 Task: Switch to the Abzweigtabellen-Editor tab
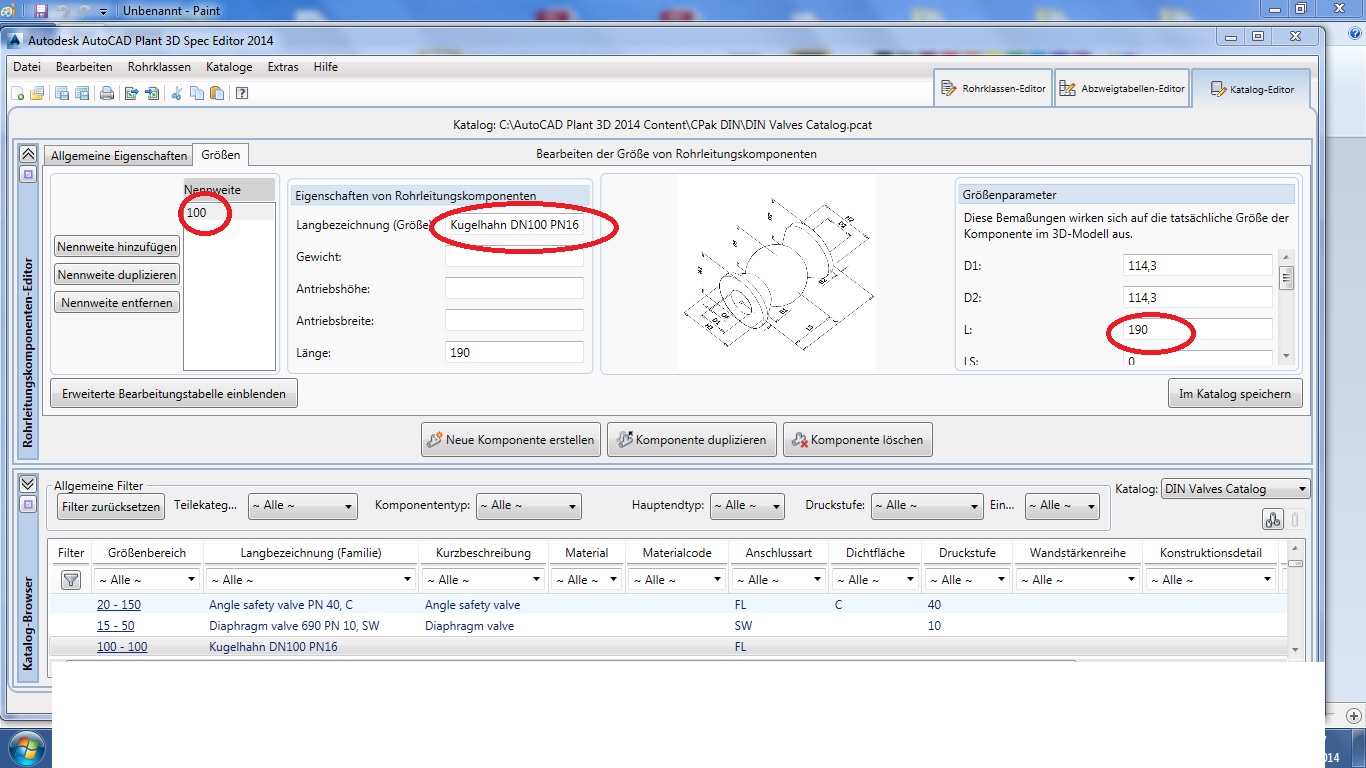tap(1122, 89)
